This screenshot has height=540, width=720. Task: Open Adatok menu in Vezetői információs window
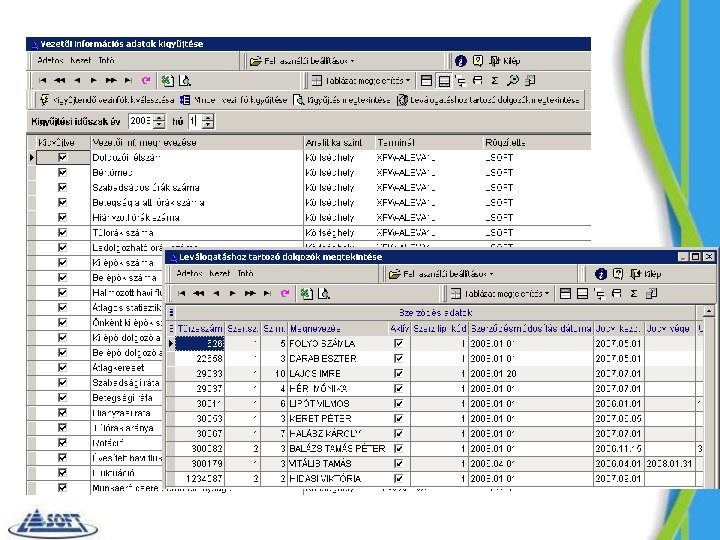click(50, 61)
